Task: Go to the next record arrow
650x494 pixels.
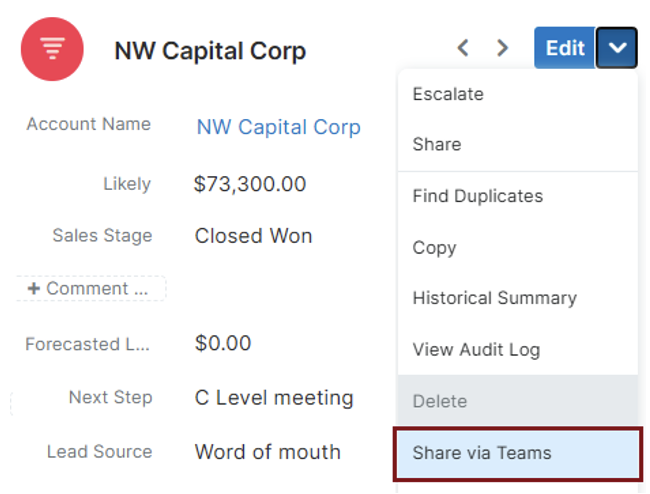Action: click(x=503, y=48)
